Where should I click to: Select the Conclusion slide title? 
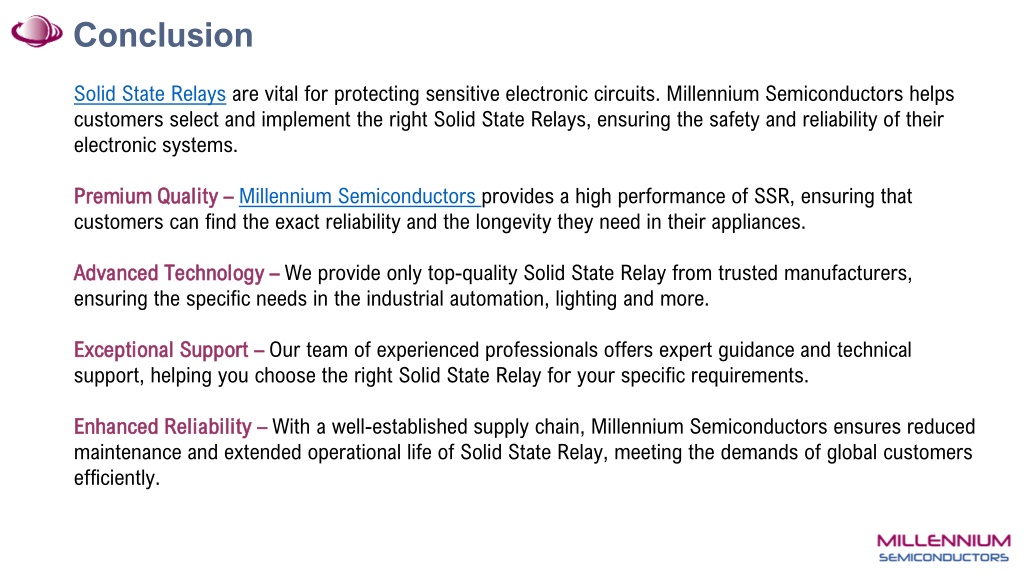click(163, 35)
